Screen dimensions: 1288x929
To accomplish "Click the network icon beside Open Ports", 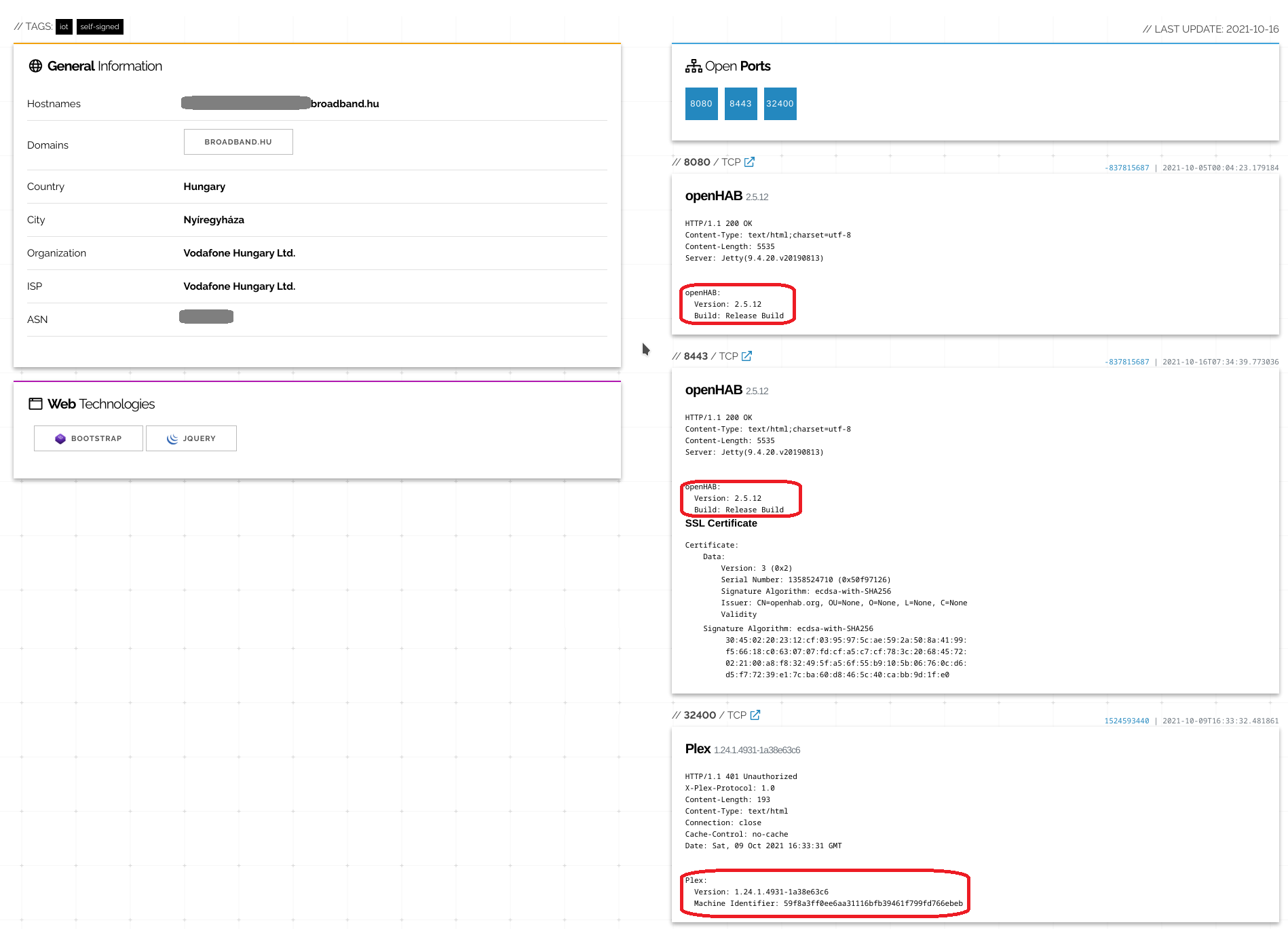I will pos(694,66).
